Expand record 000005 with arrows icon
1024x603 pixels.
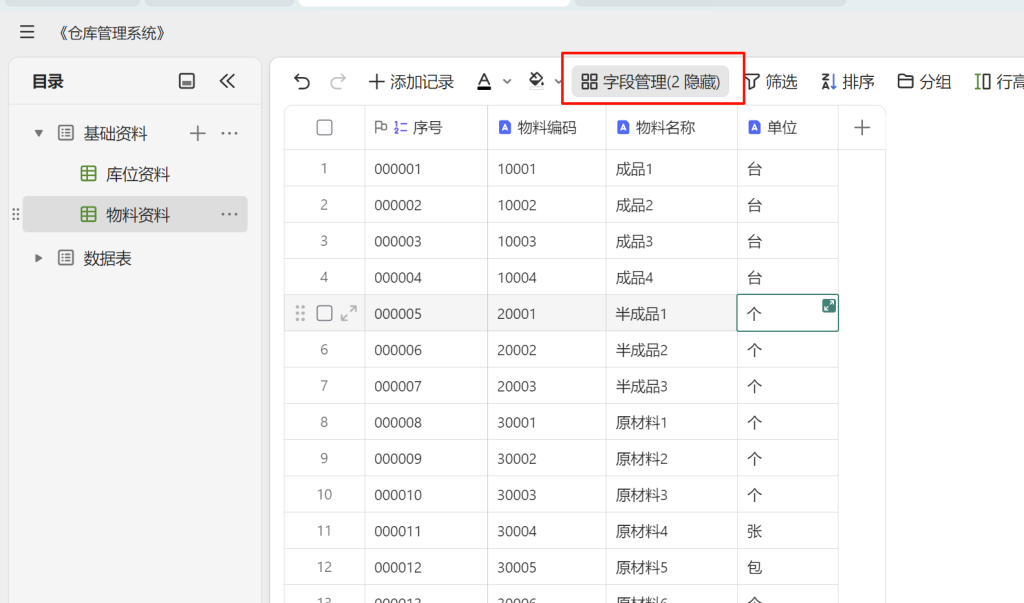tap(349, 313)
